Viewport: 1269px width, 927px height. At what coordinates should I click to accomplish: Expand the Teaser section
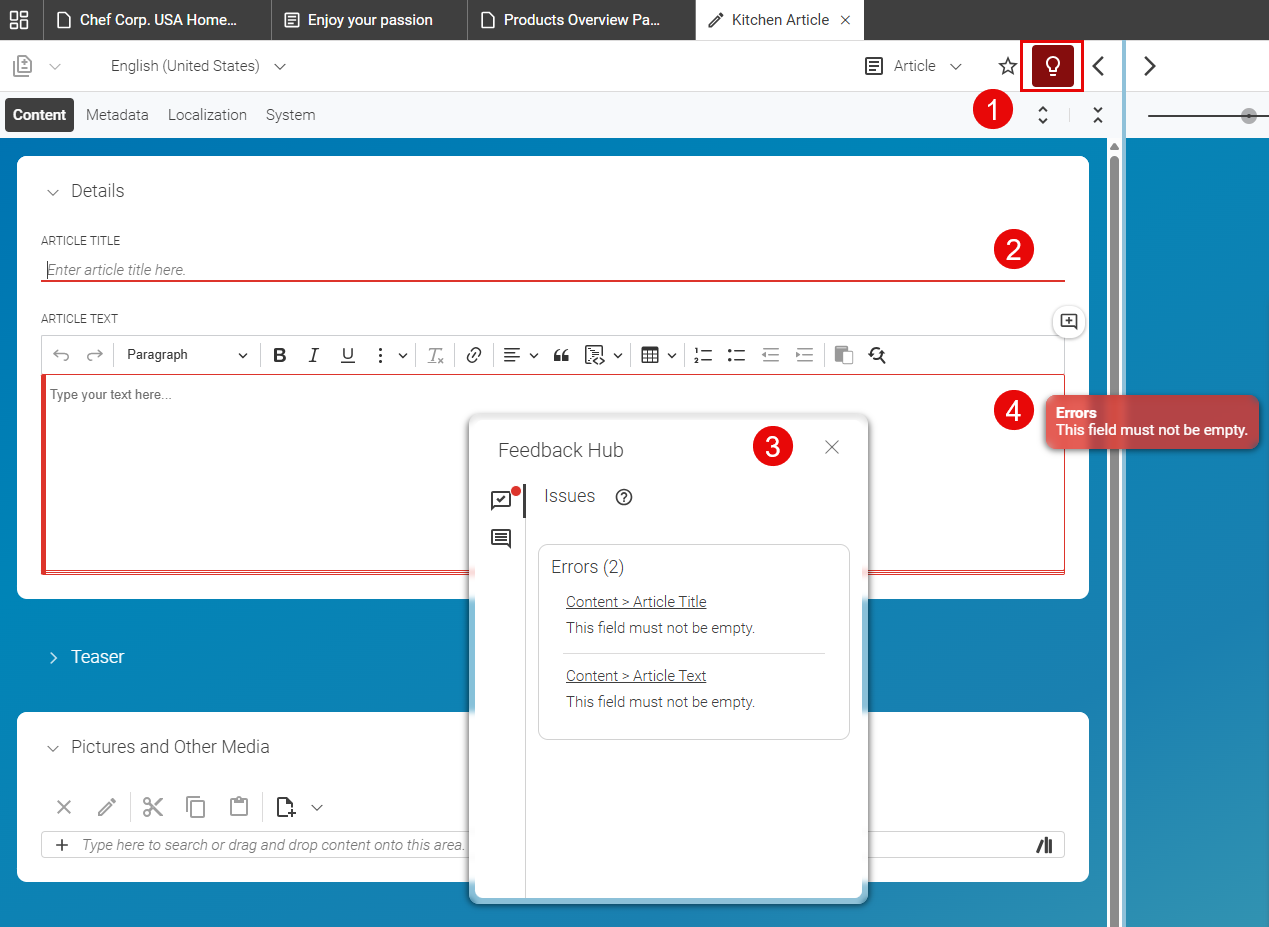click(x=53, y=656)
